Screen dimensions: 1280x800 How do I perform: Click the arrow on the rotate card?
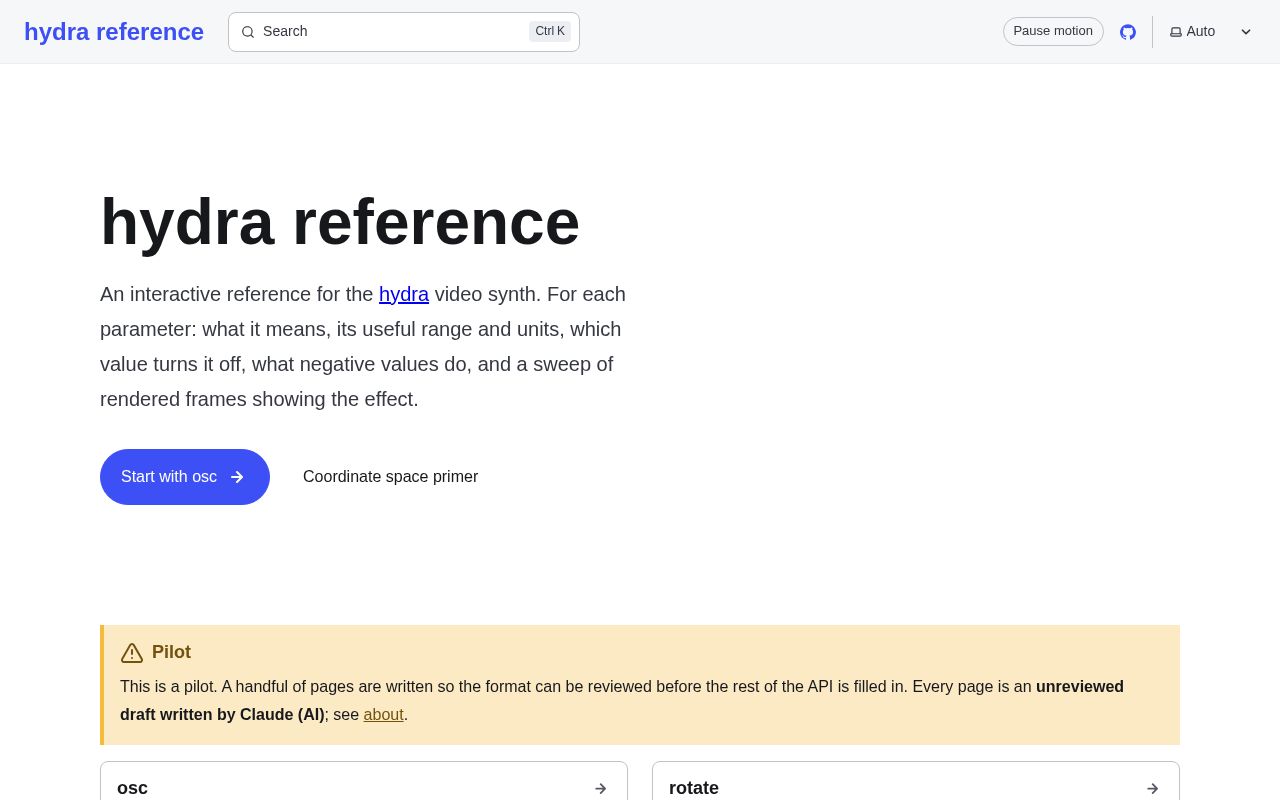tap(1152, 788)
